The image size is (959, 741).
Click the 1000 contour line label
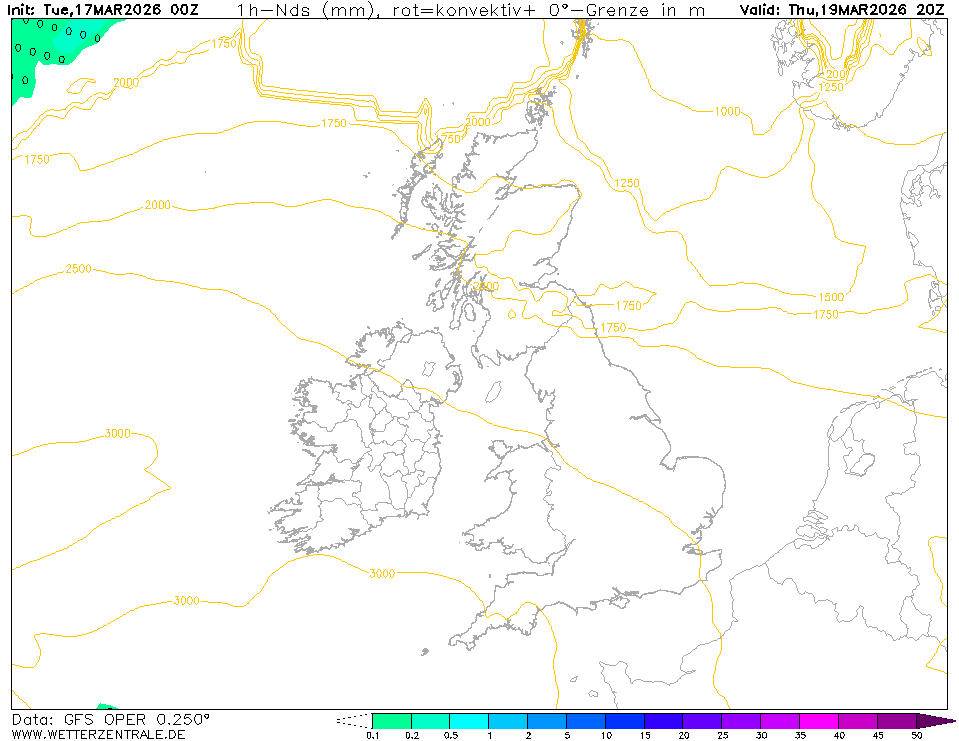pyautogui.click(x=727, y=111)
